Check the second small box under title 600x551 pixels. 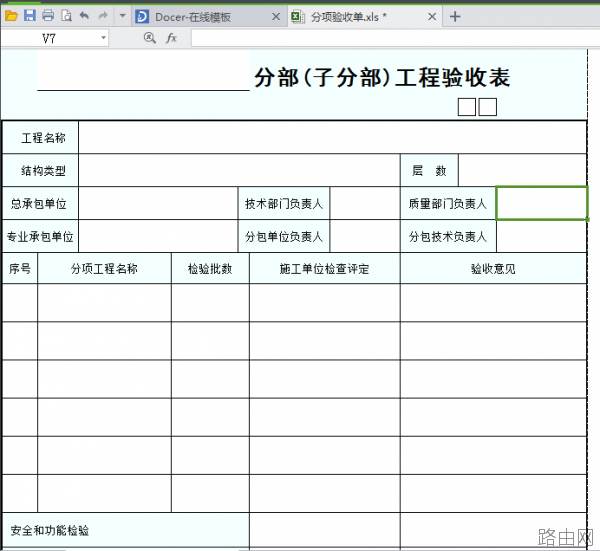pos(488,107)
